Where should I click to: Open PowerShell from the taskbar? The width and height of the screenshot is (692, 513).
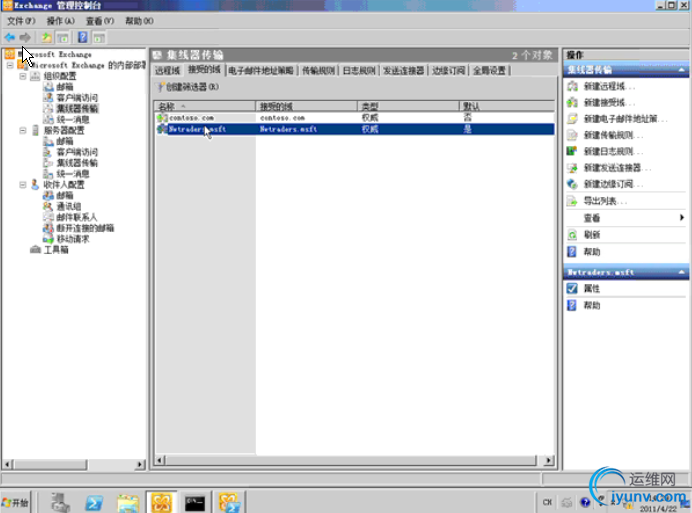point(94,503)
